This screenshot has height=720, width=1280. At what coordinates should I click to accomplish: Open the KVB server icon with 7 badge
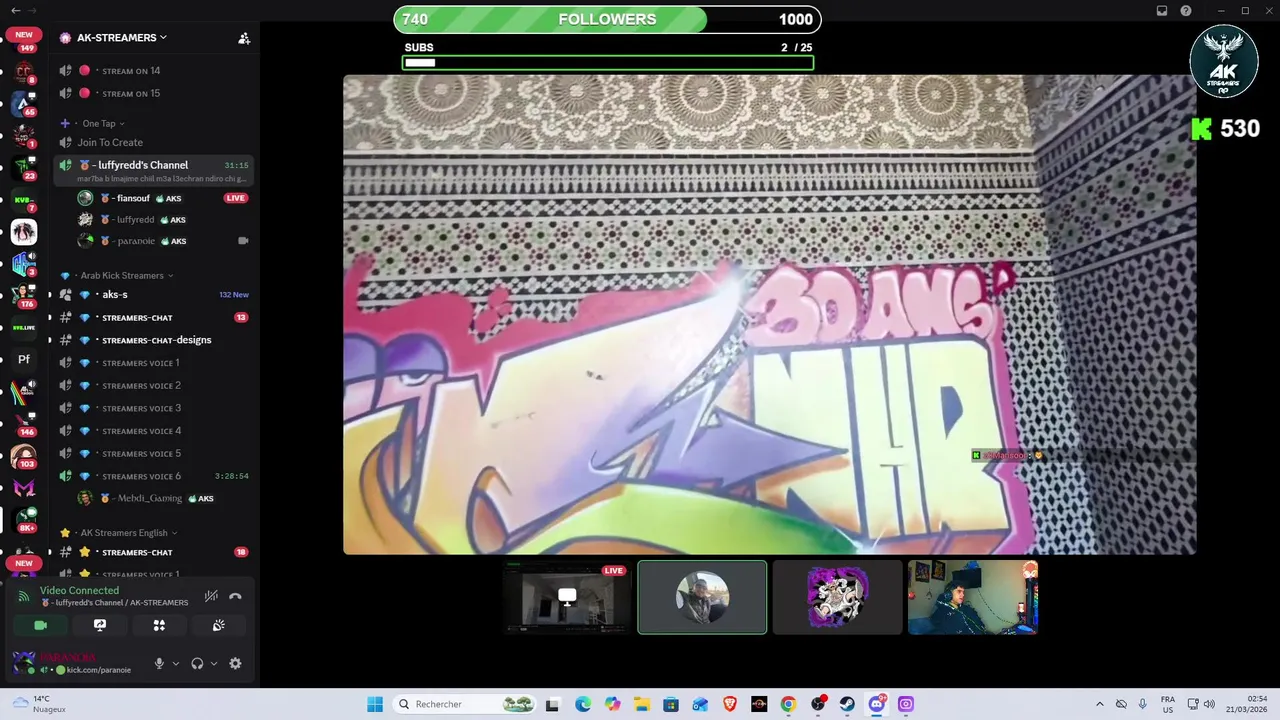tap(24, 200)
